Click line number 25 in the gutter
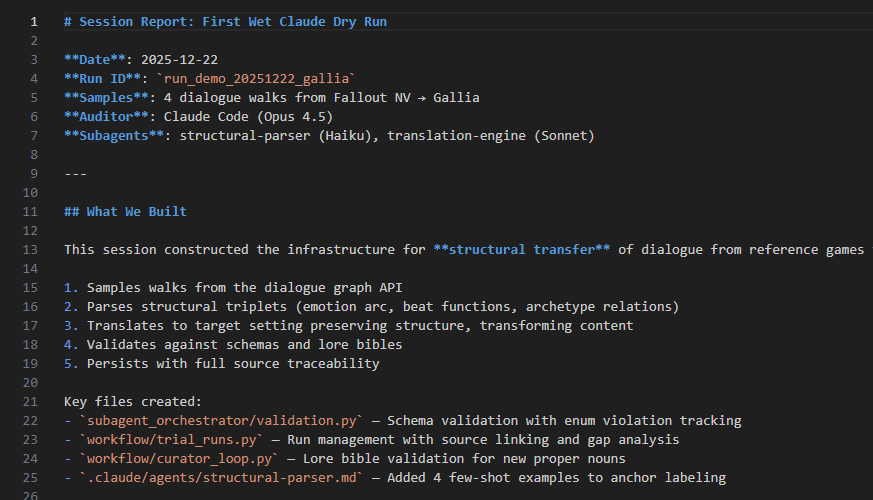This screenshot has height=500, width=873. 30,477
